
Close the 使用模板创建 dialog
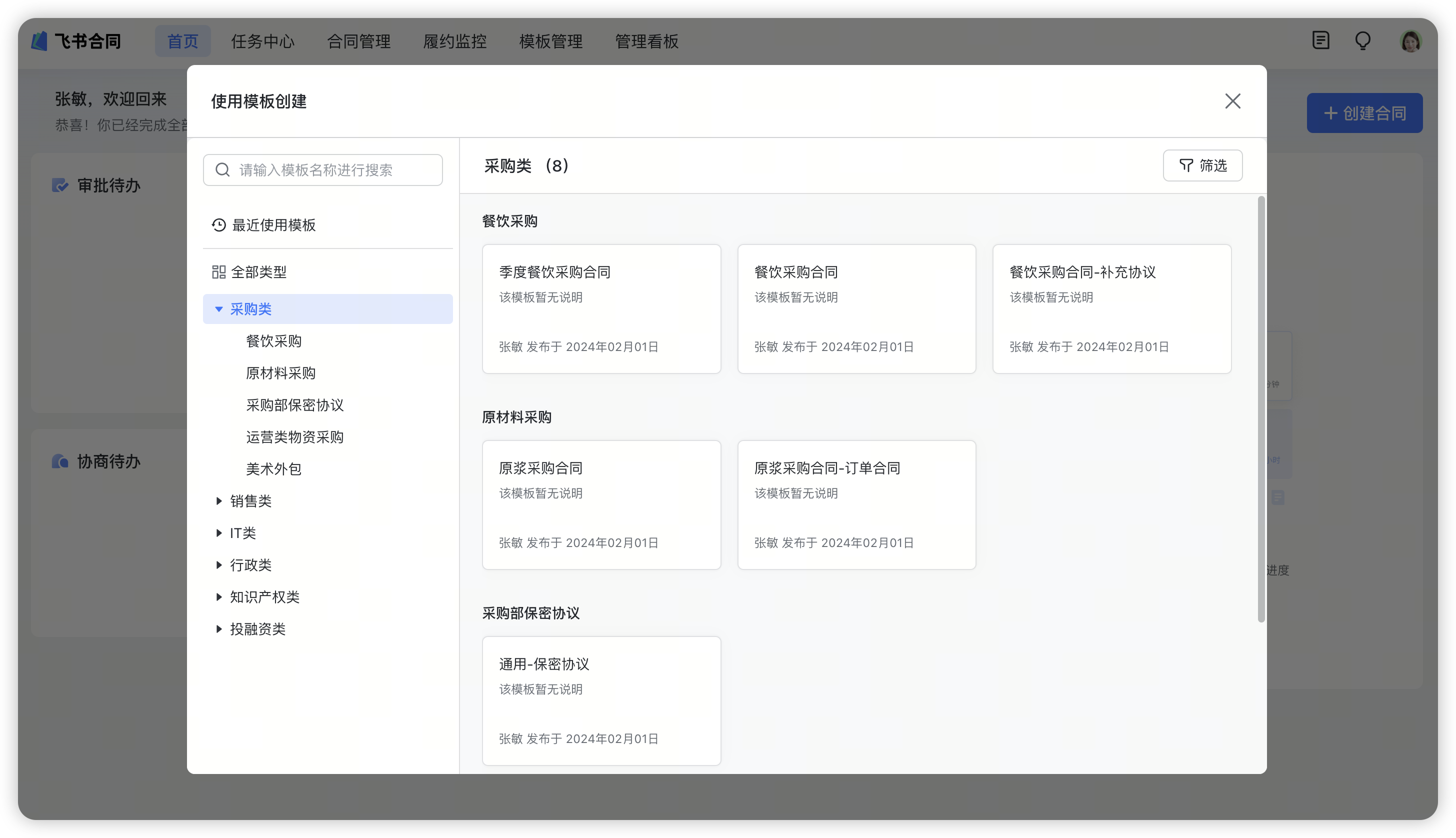pyautogui.click(x=1232, y=101)
